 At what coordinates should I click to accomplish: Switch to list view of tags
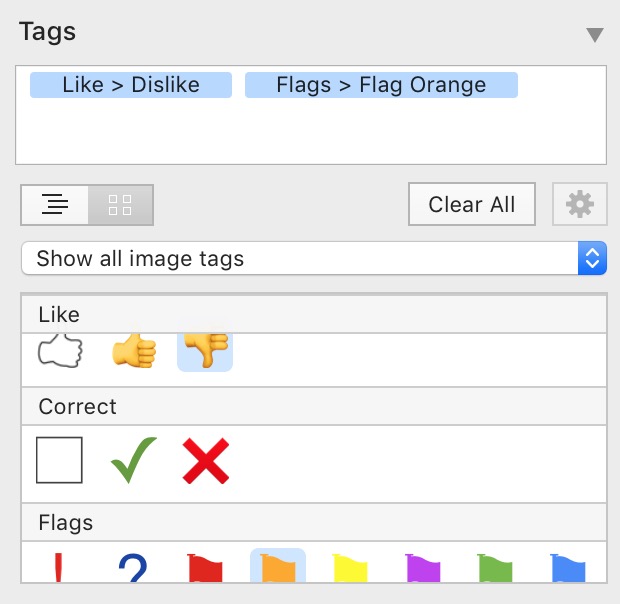pyautogui.click(x=55, y=205)
